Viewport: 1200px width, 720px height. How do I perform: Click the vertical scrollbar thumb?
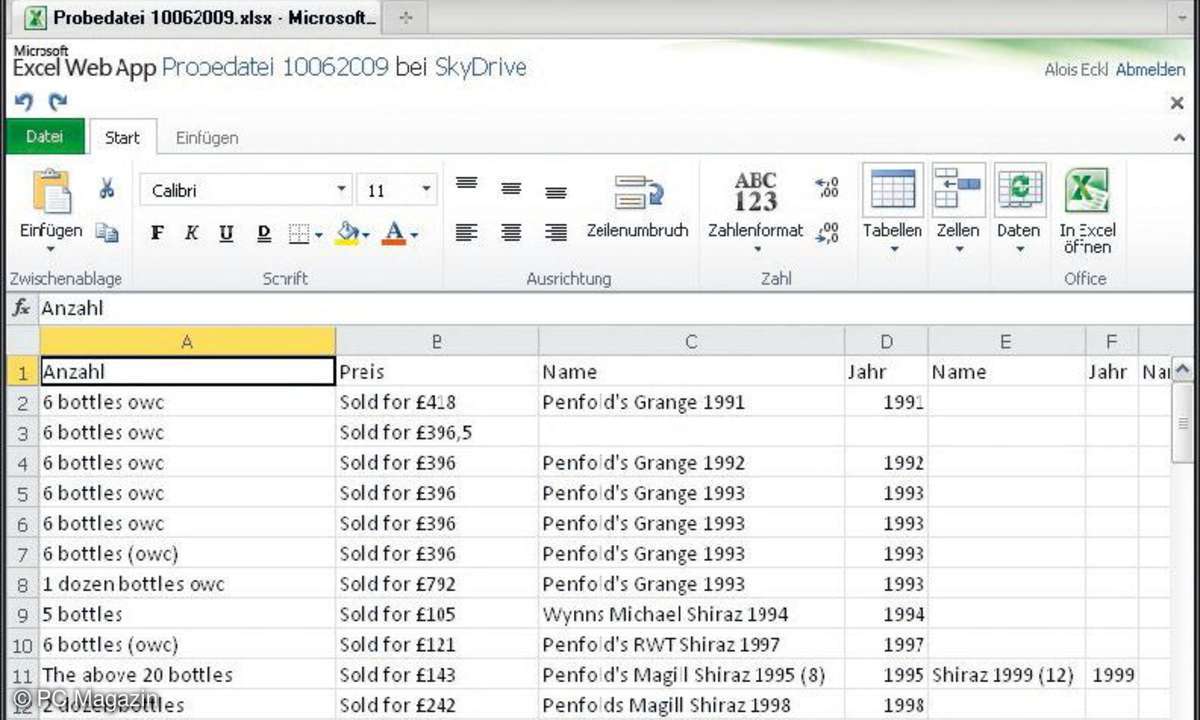click(1181, 425)
